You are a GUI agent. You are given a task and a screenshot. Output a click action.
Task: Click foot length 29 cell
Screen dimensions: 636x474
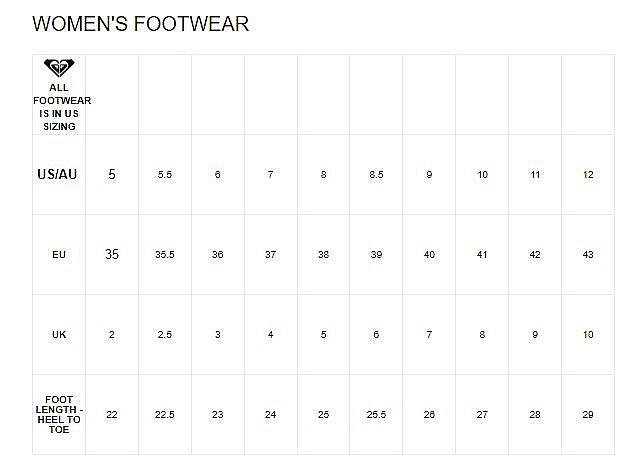(x=588, y=414)
